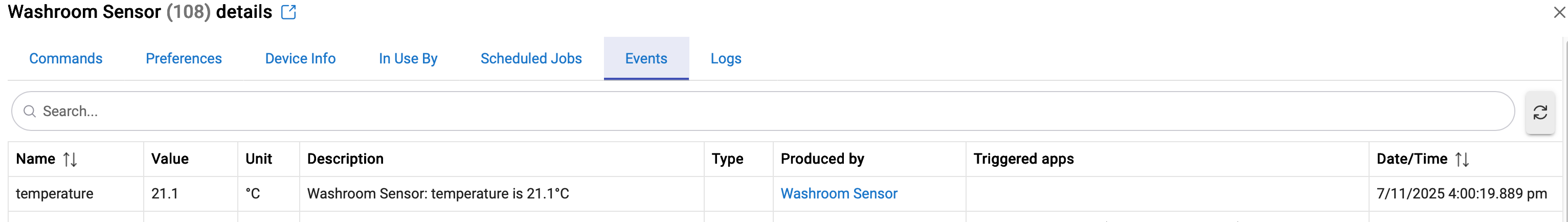The width and height of the screenshot is (1568, 222).
Task: Sort events by Date/Time column arrows
Action: (1462, 160)
